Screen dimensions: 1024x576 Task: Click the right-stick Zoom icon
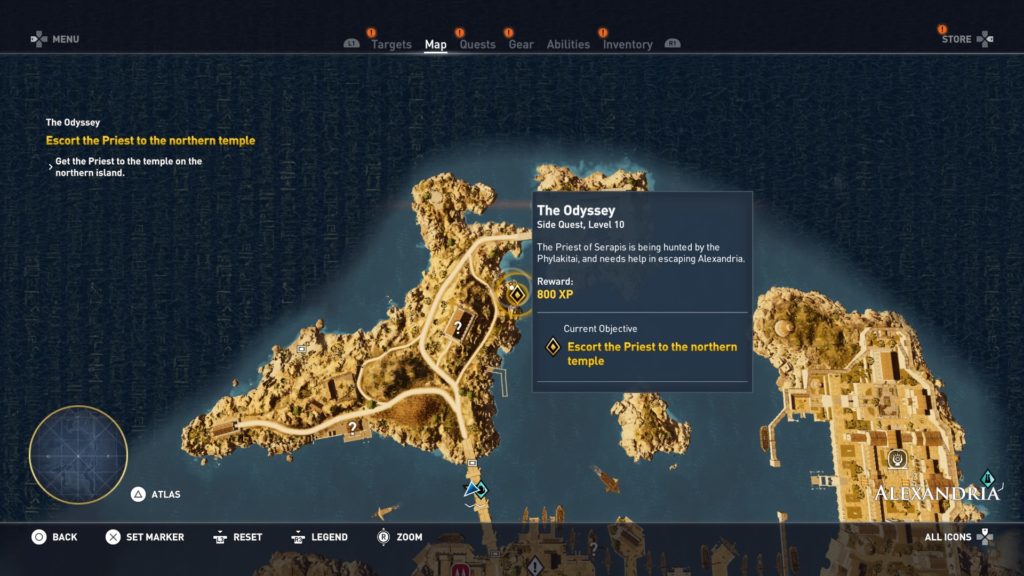tap(383, 537)
